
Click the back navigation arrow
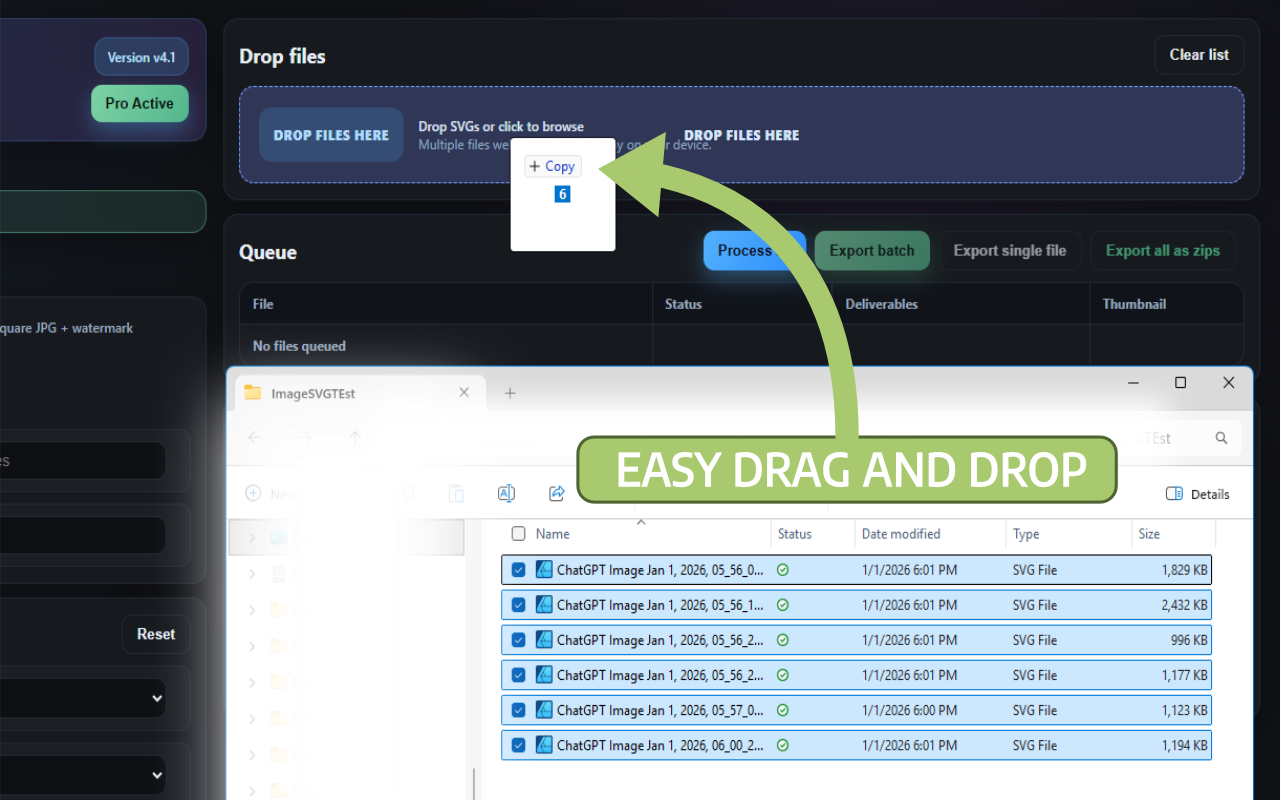(x=254, y=437)
